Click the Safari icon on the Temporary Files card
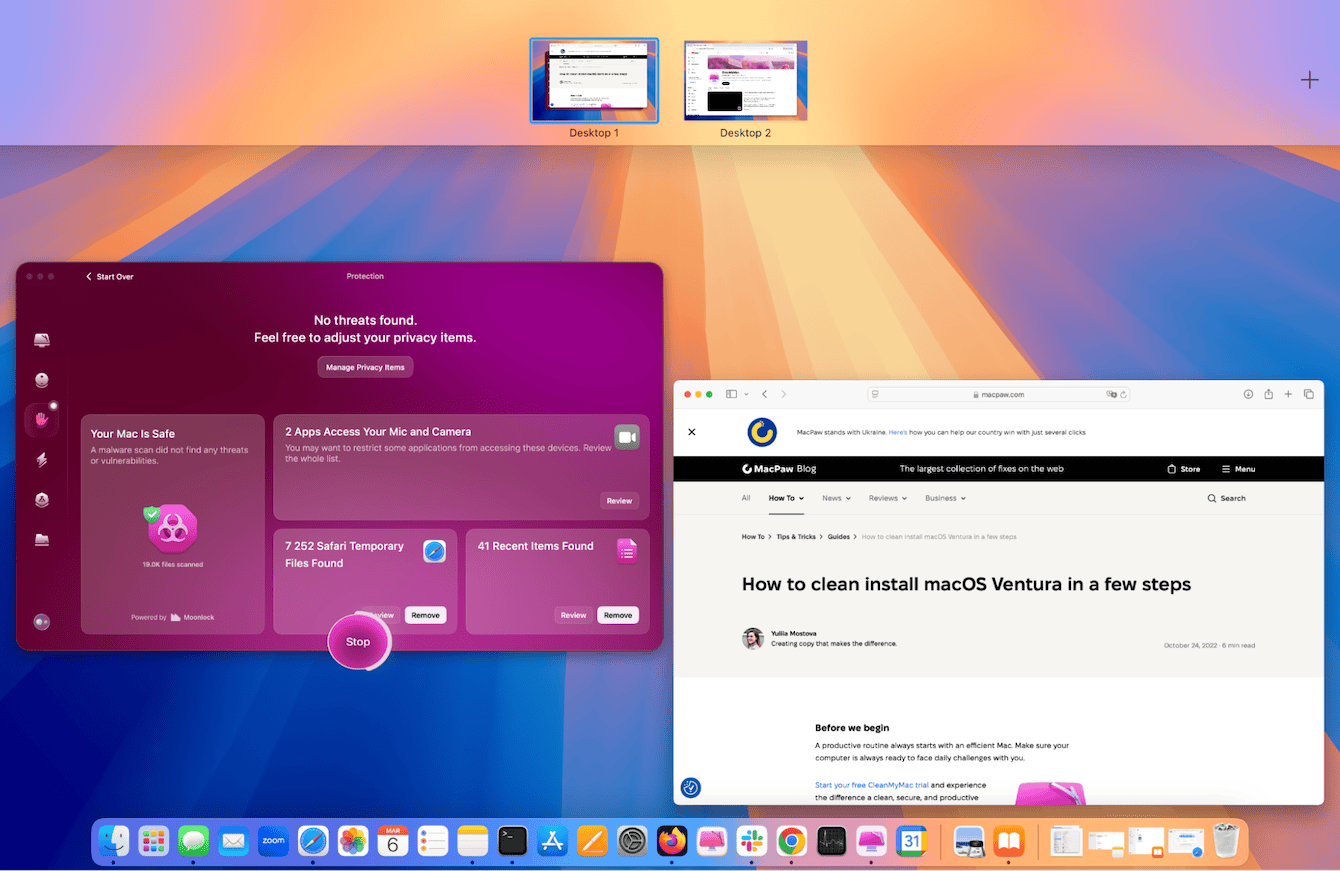 tap(434, 550)
